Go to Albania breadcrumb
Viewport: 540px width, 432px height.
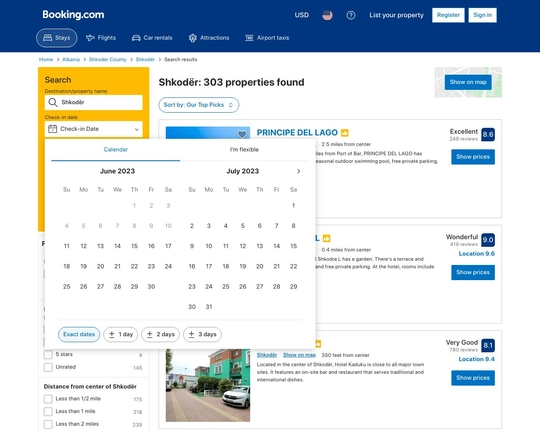[71, 60]
